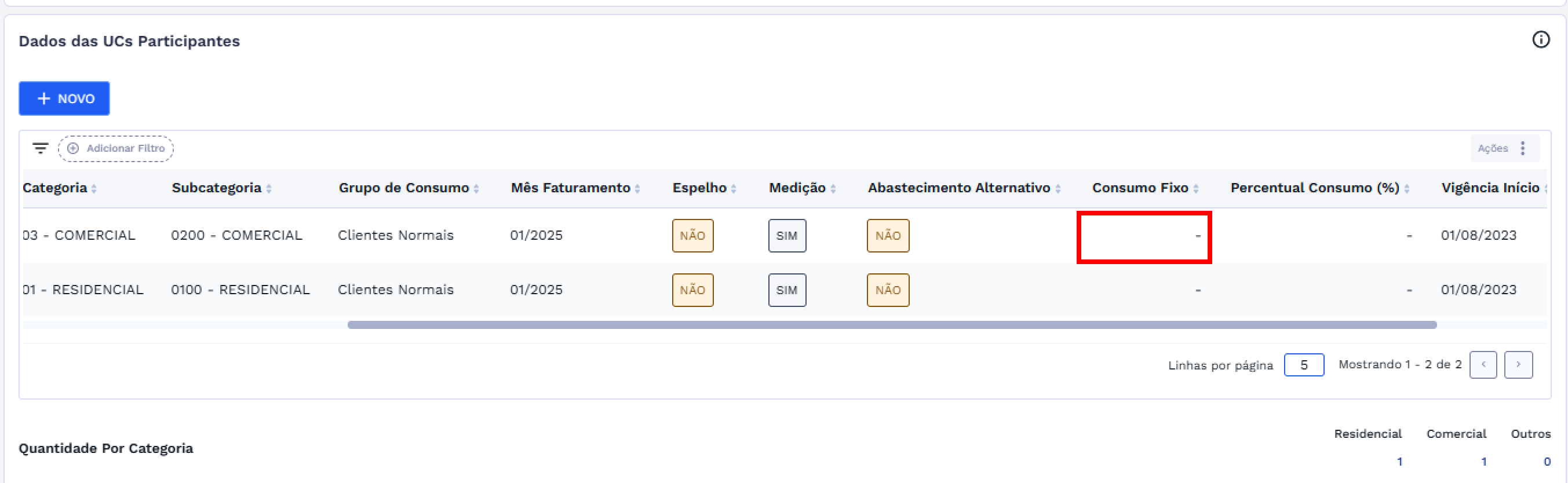Open the filter list icon
Viewport: 1568px width, 483px height.
click(40, 148)
